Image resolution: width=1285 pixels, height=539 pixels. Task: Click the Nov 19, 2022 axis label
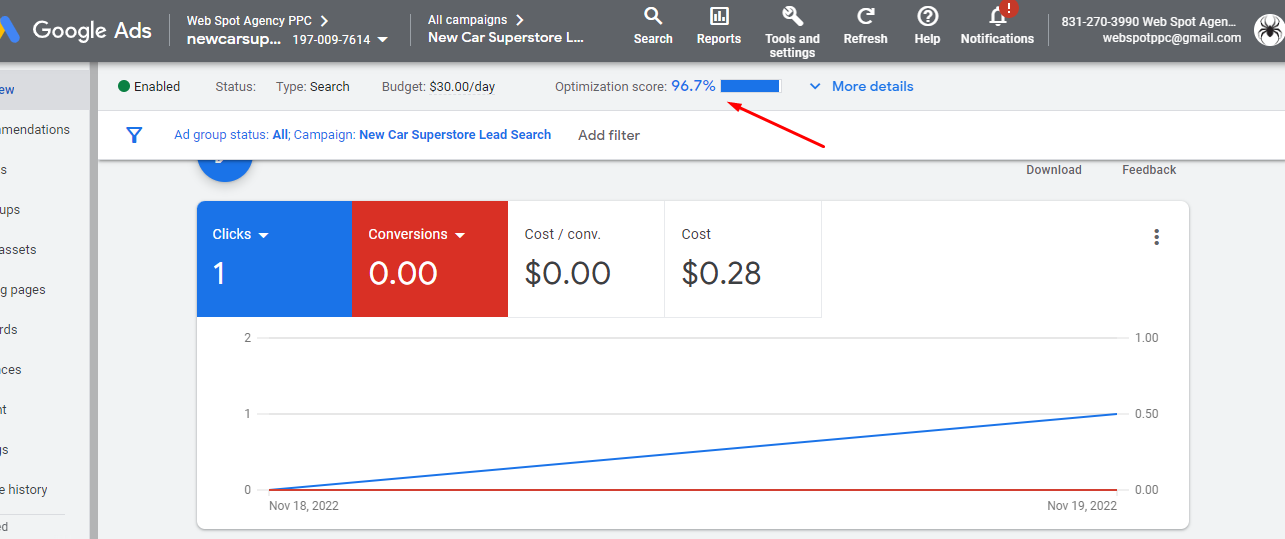[1082, 506]
